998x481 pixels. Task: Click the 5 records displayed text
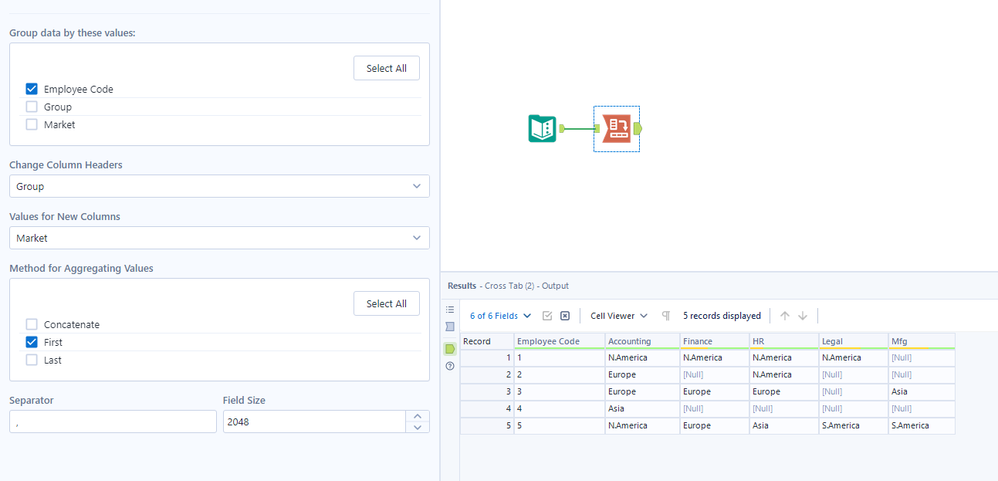pos(722,316)
